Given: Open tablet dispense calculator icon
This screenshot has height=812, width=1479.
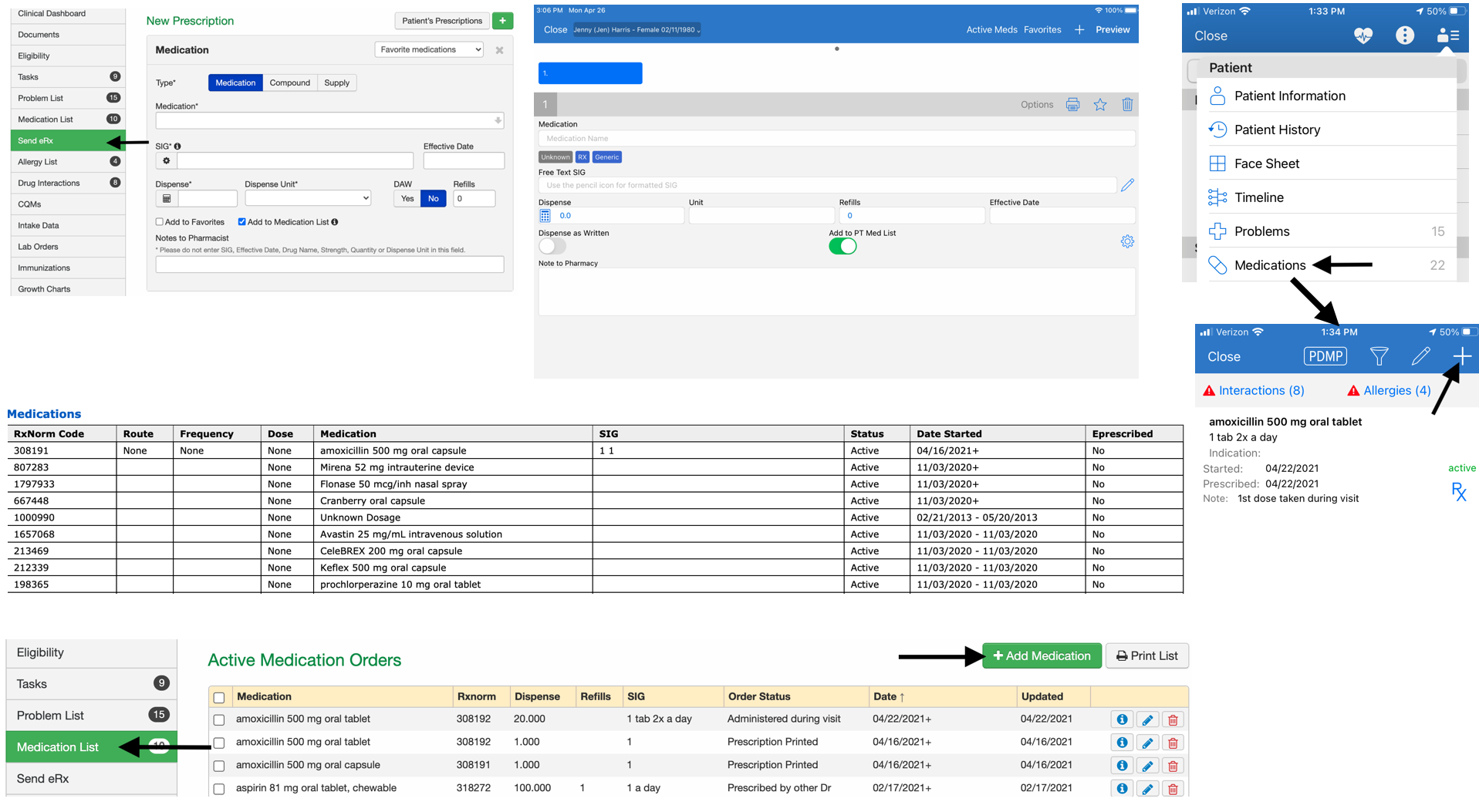Looking at the screenshot, I should [x=545, y=216].
